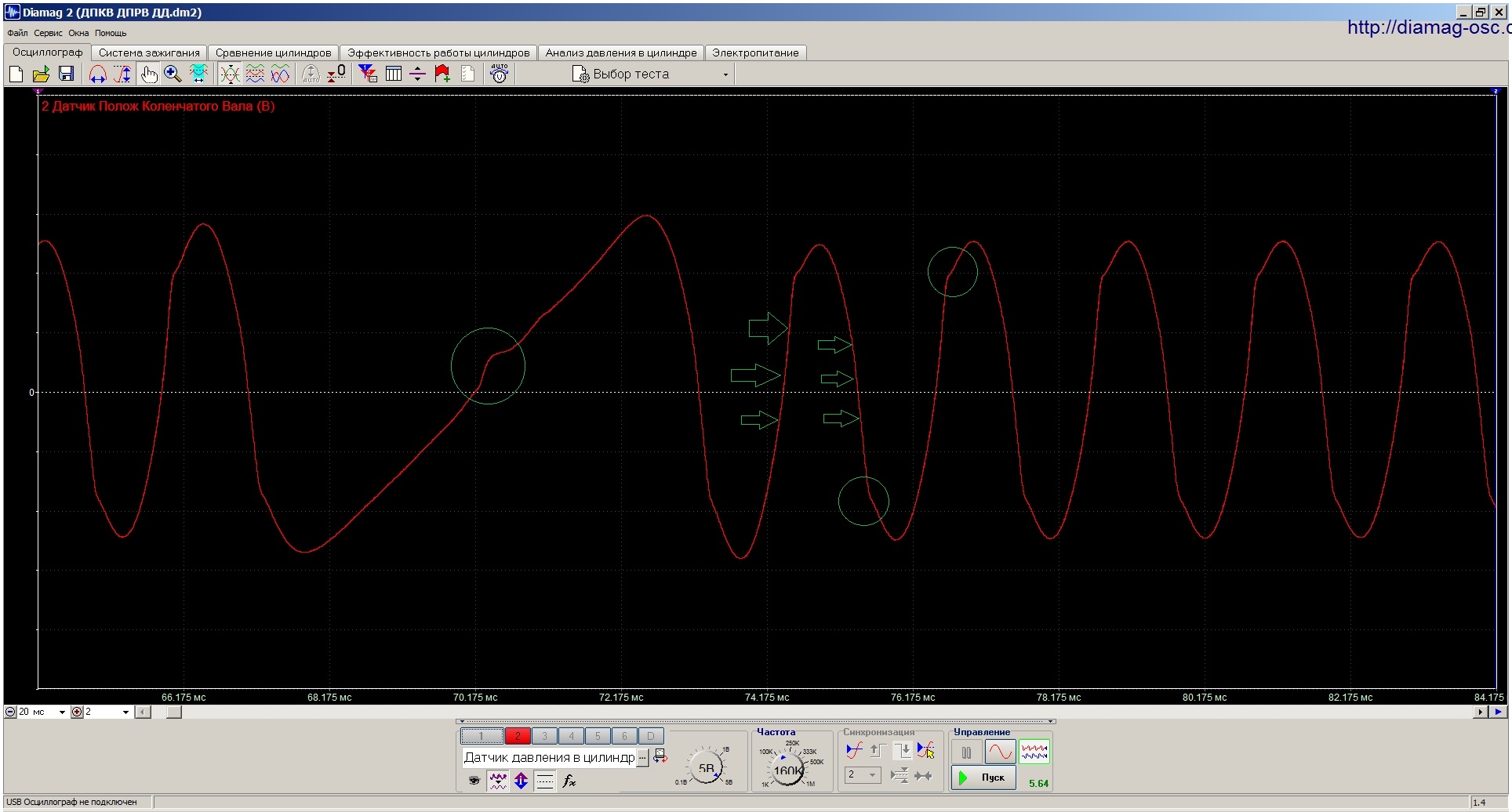Click the purple division symbol icon

417,74
